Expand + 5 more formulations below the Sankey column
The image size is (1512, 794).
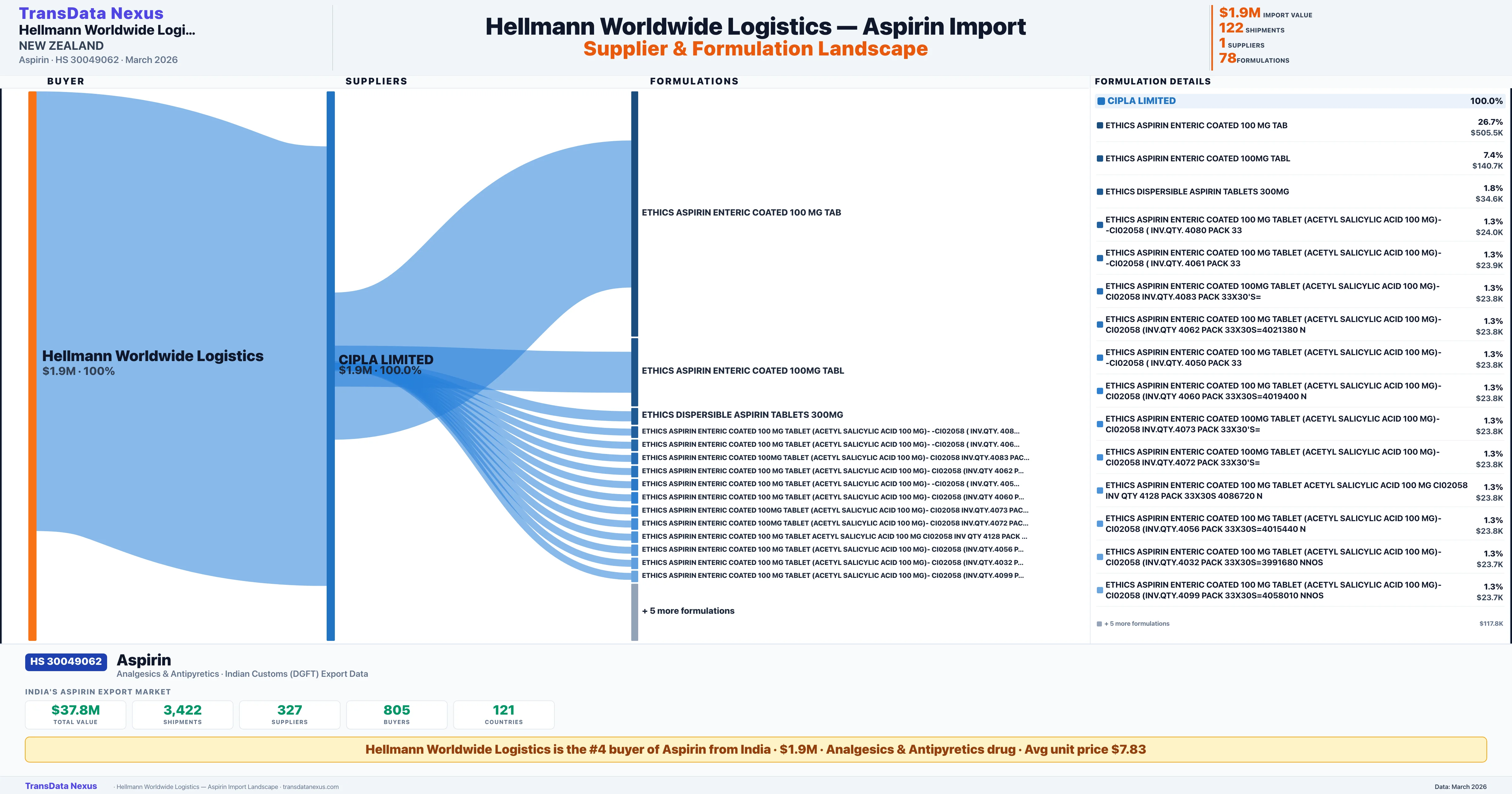coord(688,611)
